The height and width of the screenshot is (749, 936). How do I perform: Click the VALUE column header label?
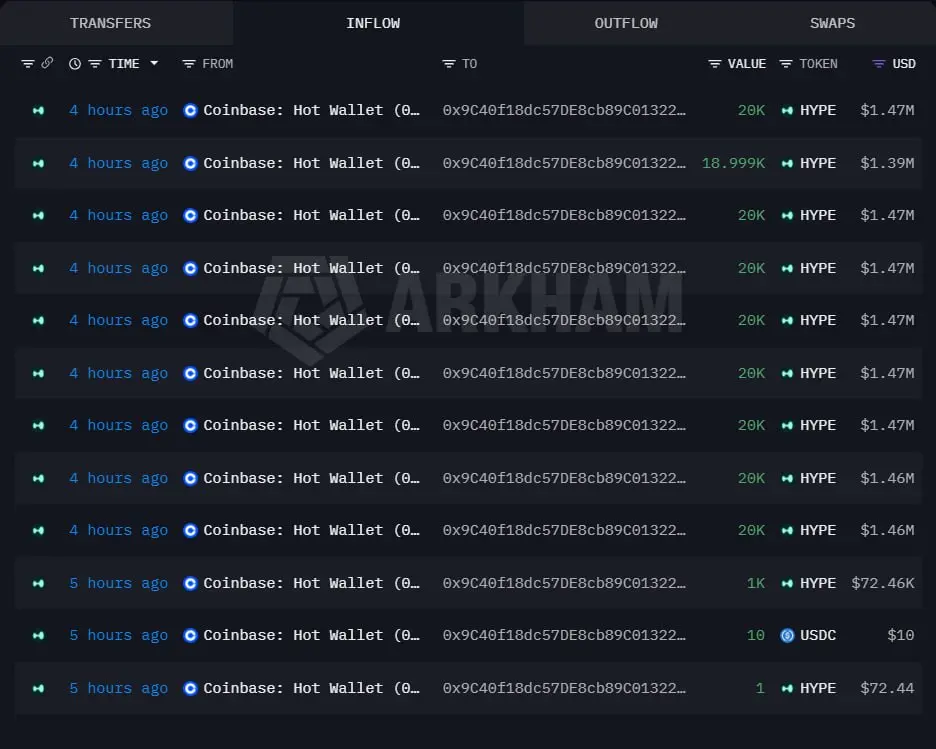747,64
